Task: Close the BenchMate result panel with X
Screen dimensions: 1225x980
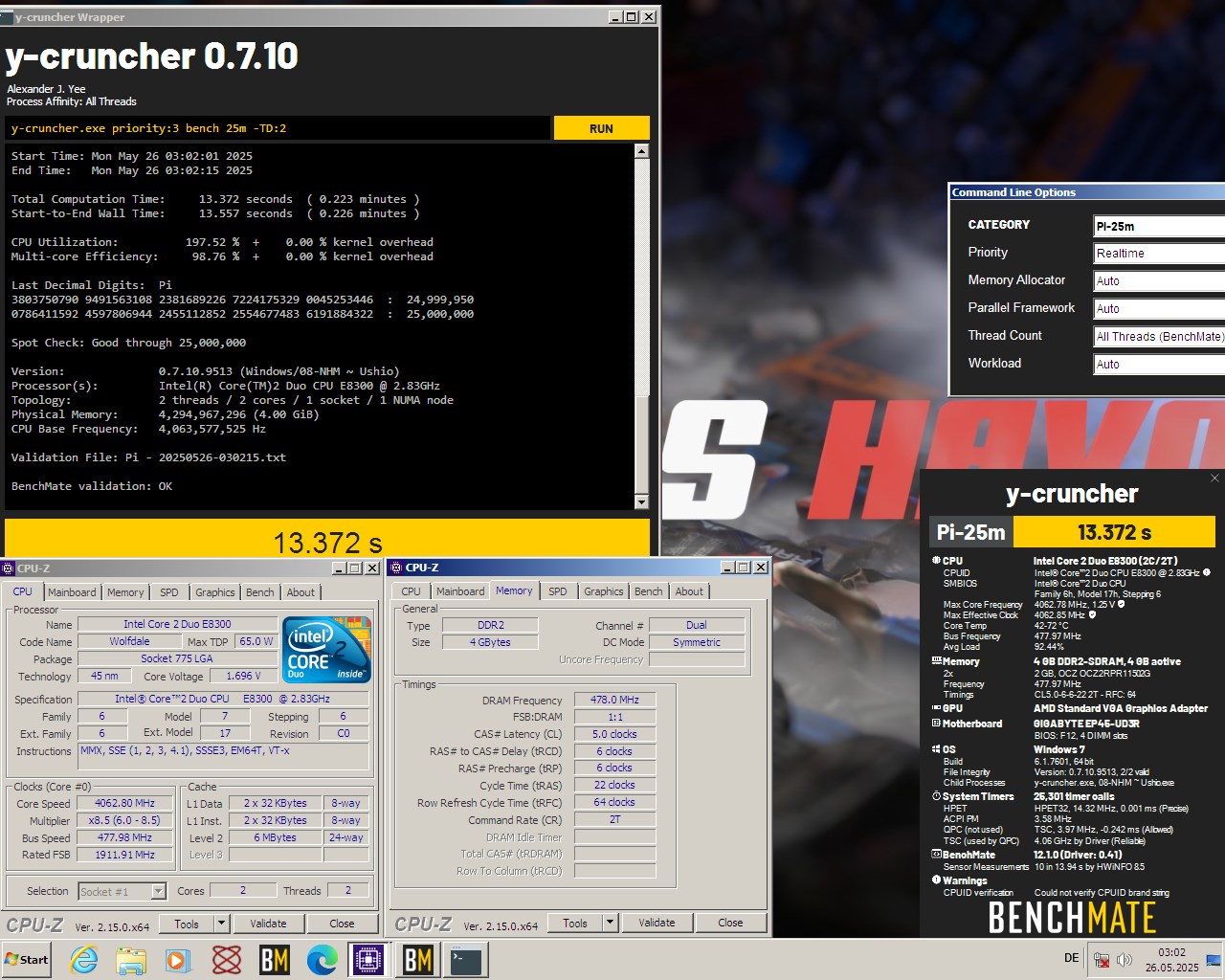Action: (x=1214, y=478)
